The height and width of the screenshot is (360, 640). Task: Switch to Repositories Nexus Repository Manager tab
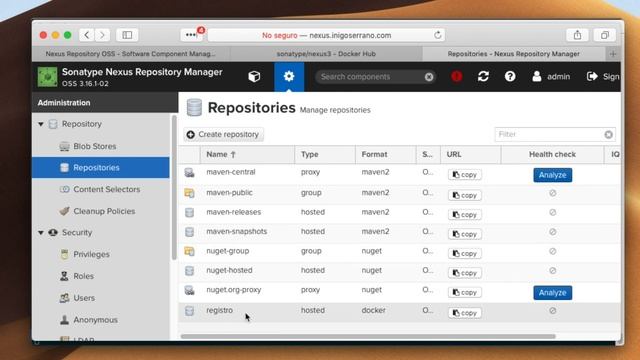pos(513,53)
